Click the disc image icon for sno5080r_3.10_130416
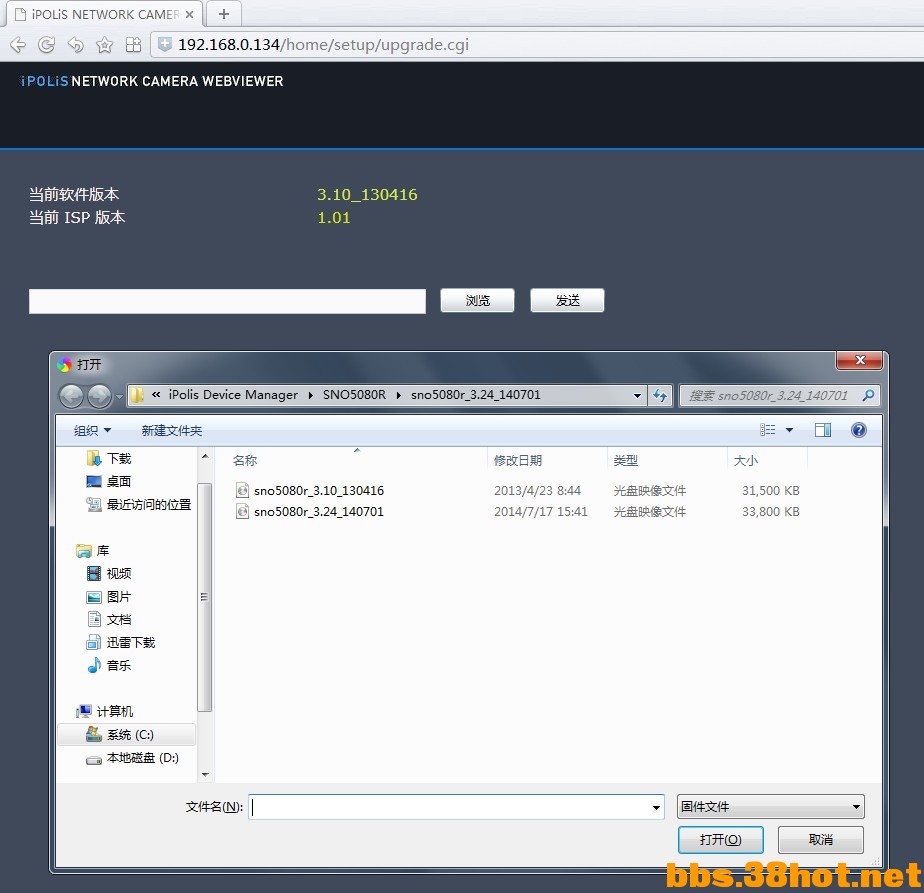This screenshot has width=924, height=893. pyautogui.click(x=242, y=490)
